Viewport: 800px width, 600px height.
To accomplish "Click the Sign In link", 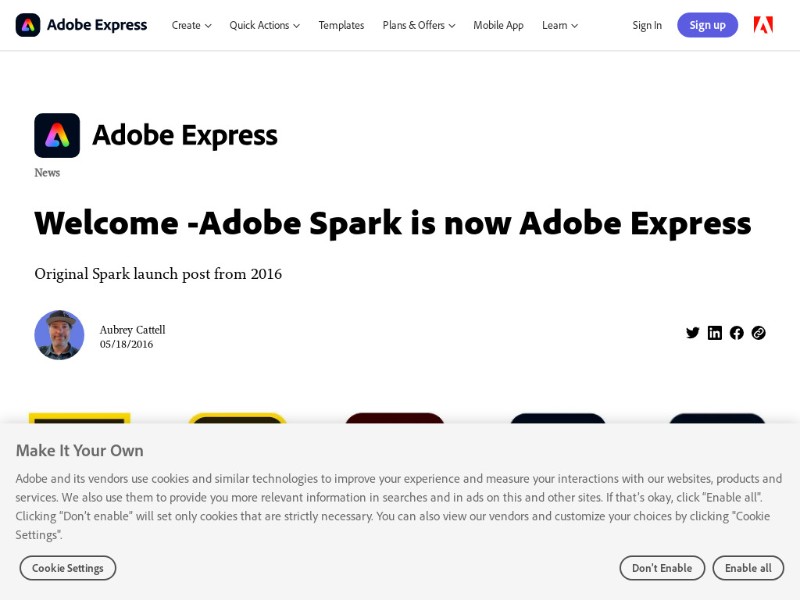I will click(647, 25).
